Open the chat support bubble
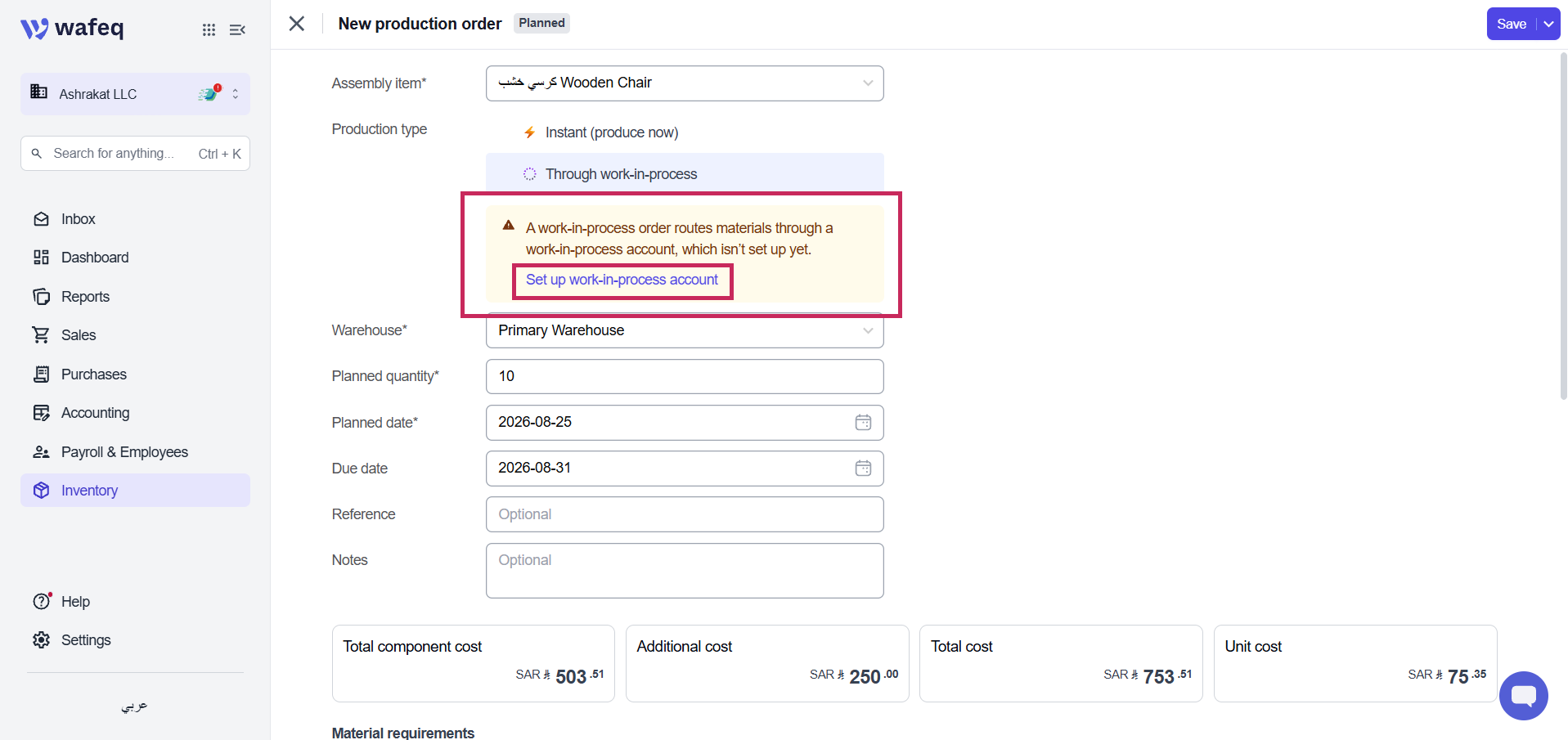Screen dimensions: 1568x740 [1523, 696]
